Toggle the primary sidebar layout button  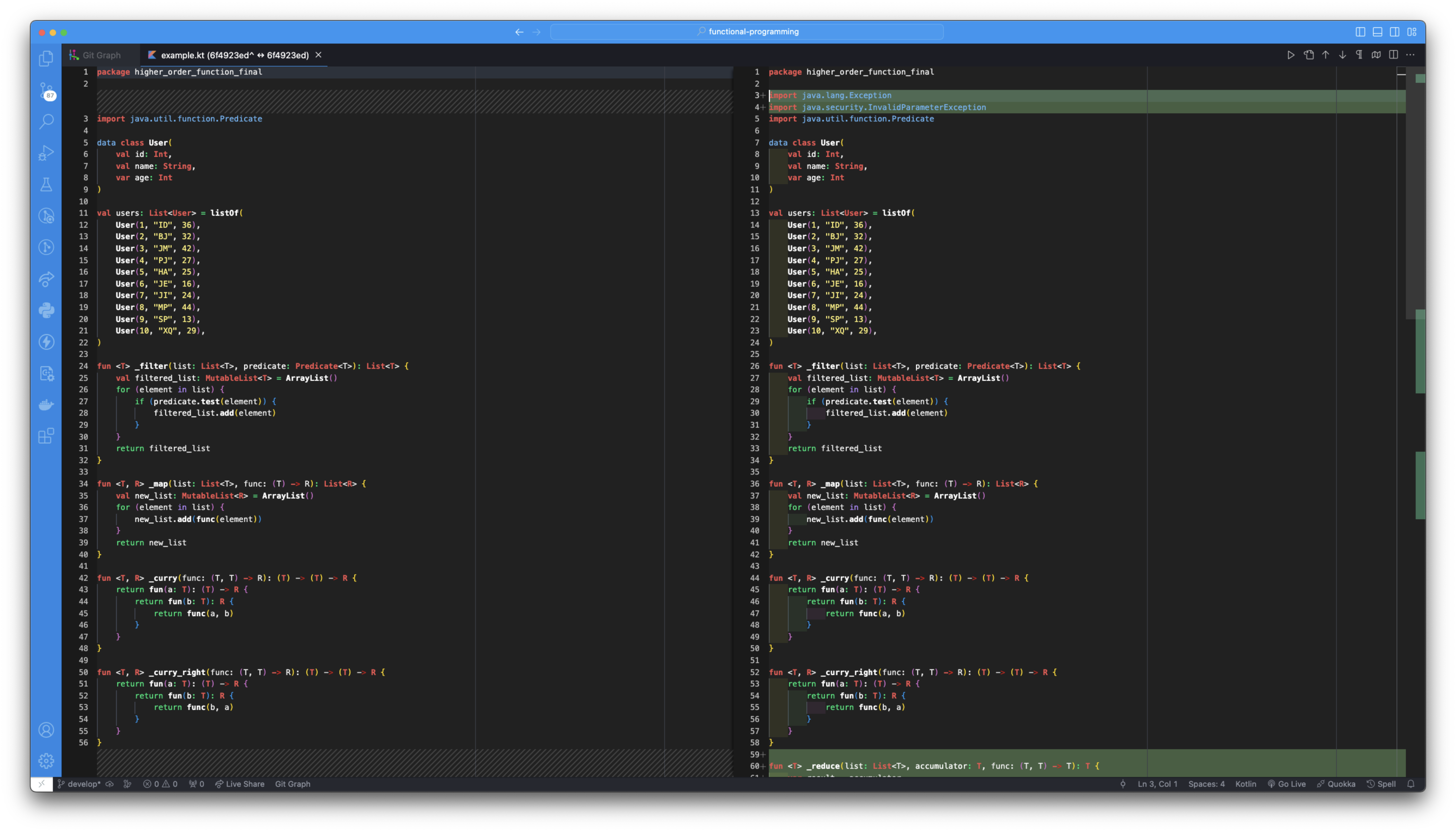1360,32
